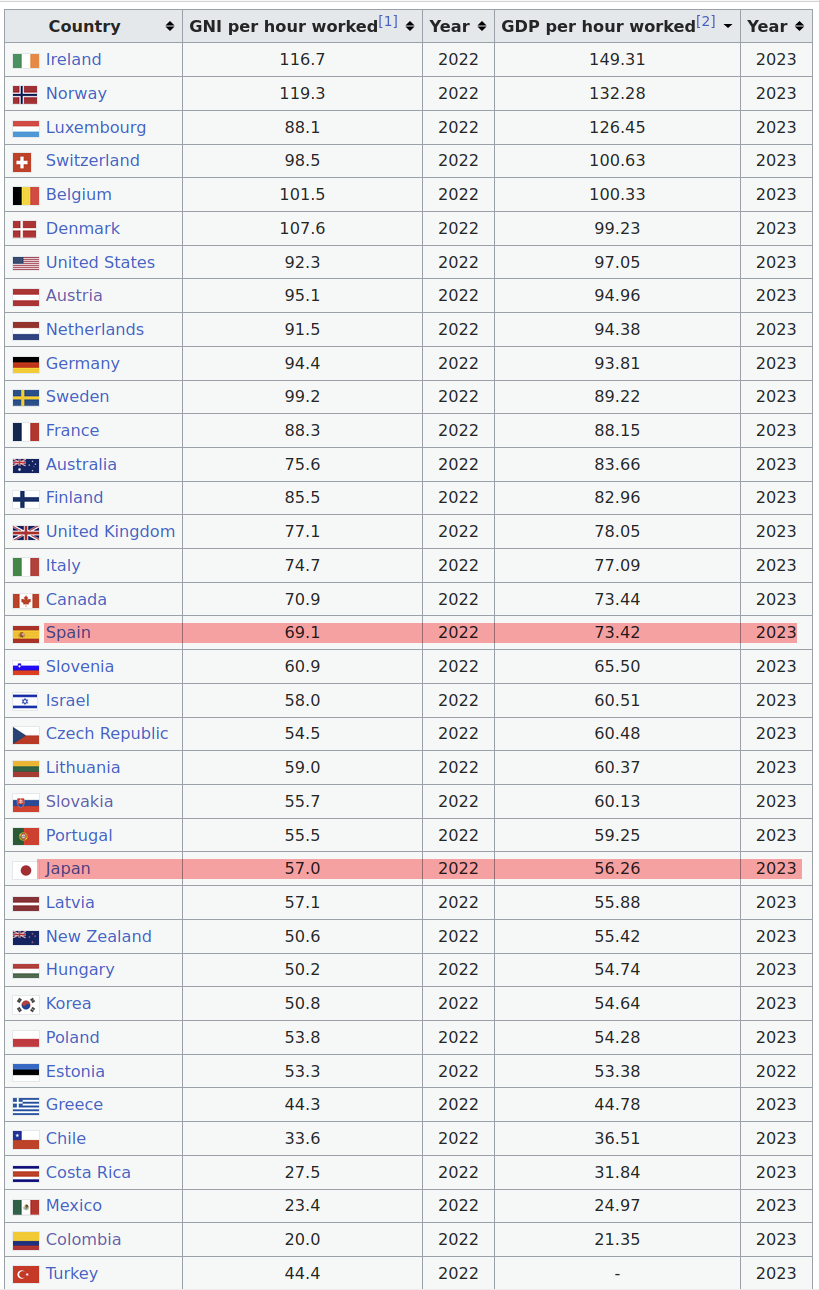
Task: Open the Austria country link
Action: [74, 296]
